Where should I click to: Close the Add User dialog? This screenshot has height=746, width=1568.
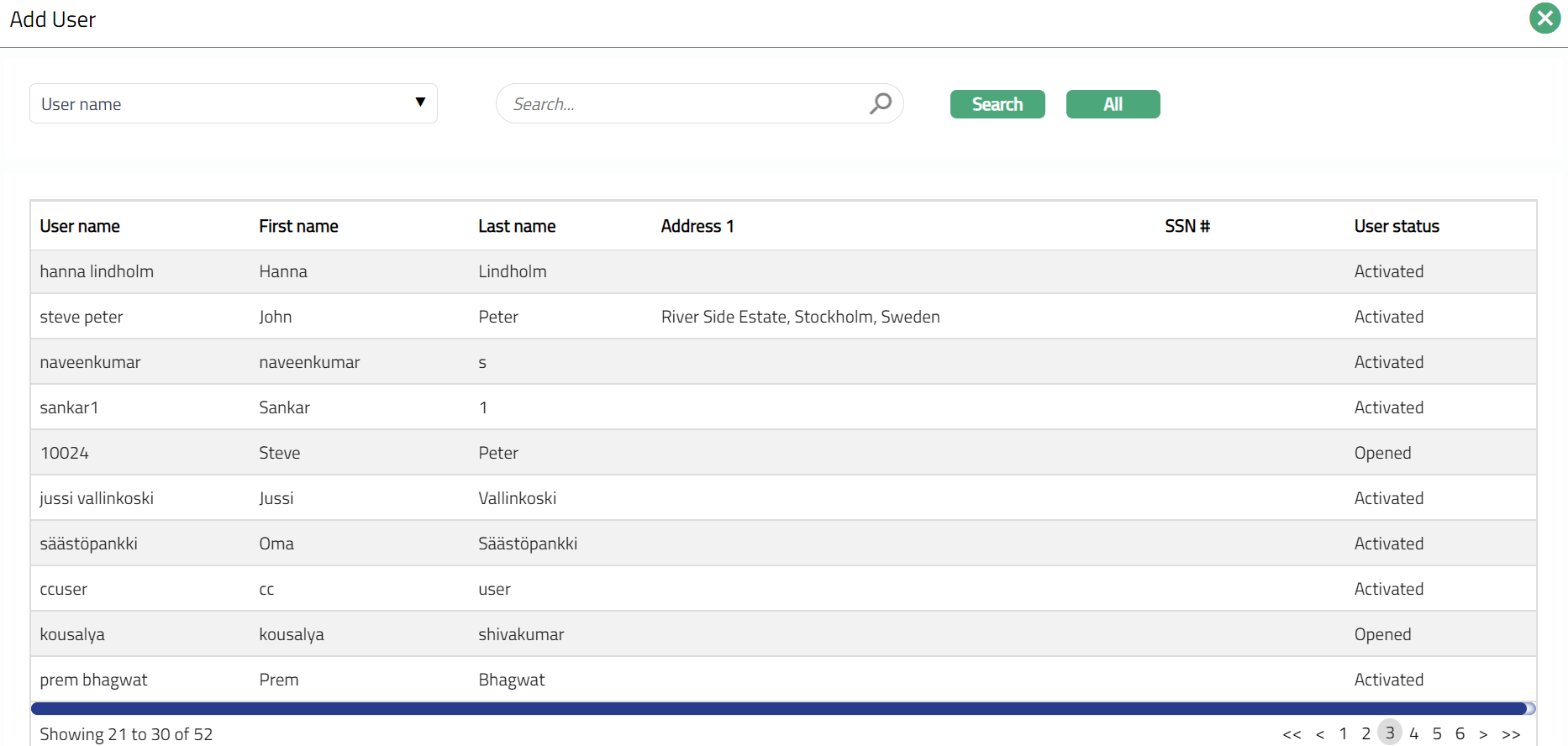click(1544, 18)
